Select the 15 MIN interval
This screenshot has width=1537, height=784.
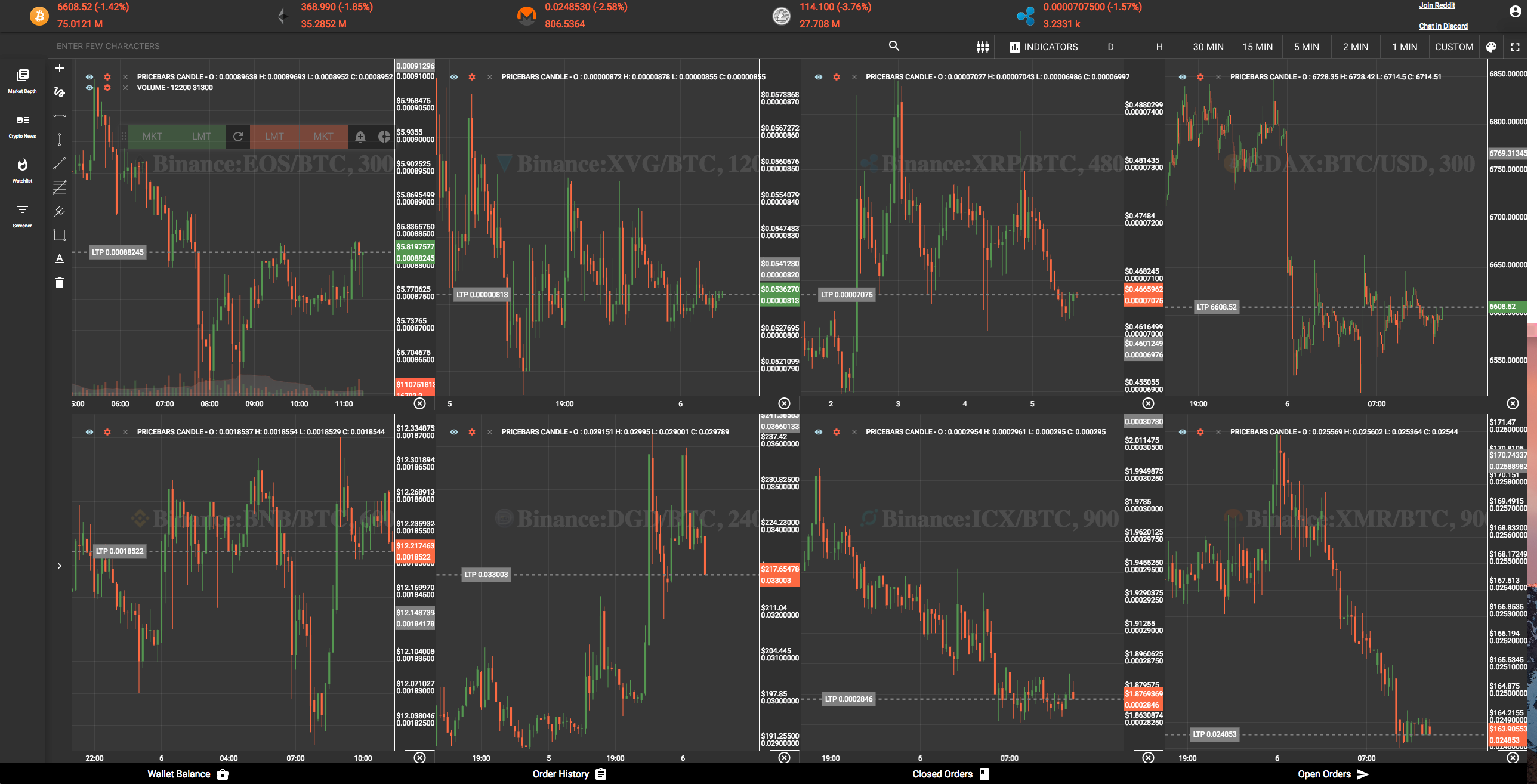click(x=1257, y=47)
